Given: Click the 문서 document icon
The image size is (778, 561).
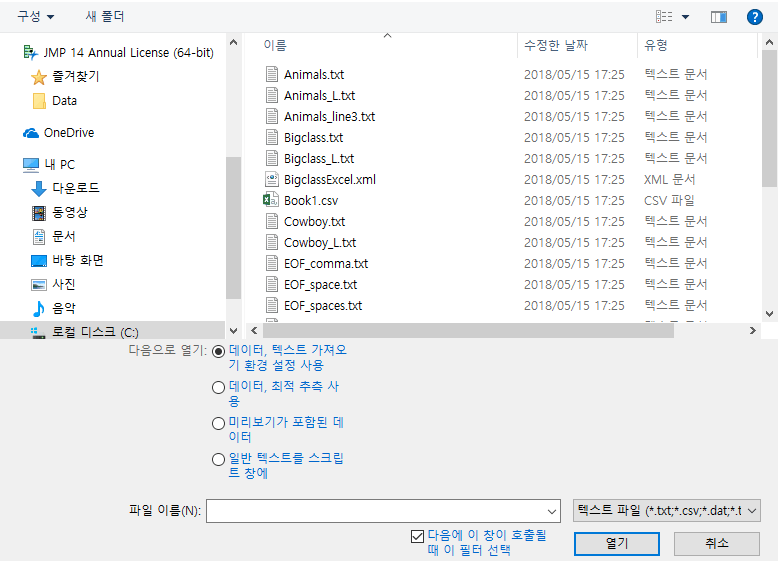Looking at the screenshot, I should [39, 237].
